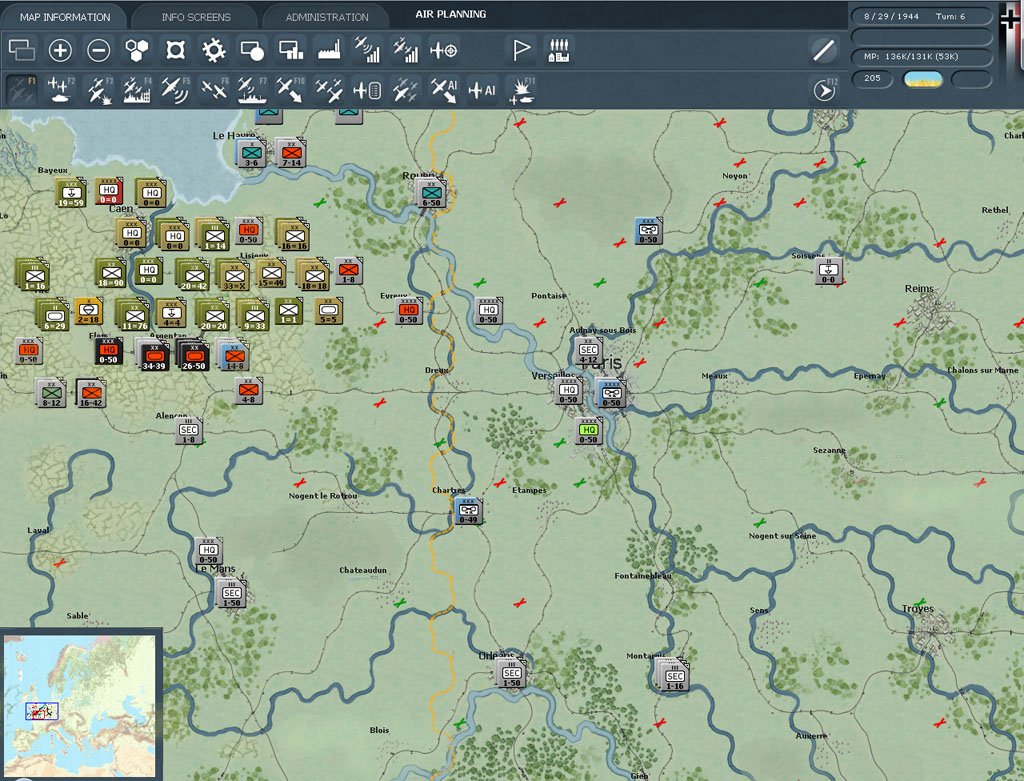Select the HQ 0-50 unit at Le Mans
This screenshot has width=1024, height=781.
coord(208,551)
